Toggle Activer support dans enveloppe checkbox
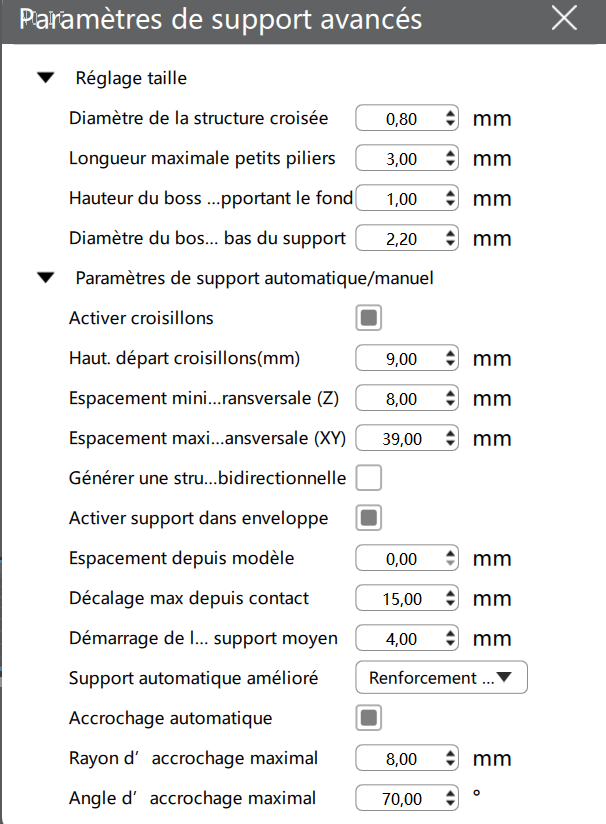The height and width of the screenshot is (824, 606). tap(369, 518)
